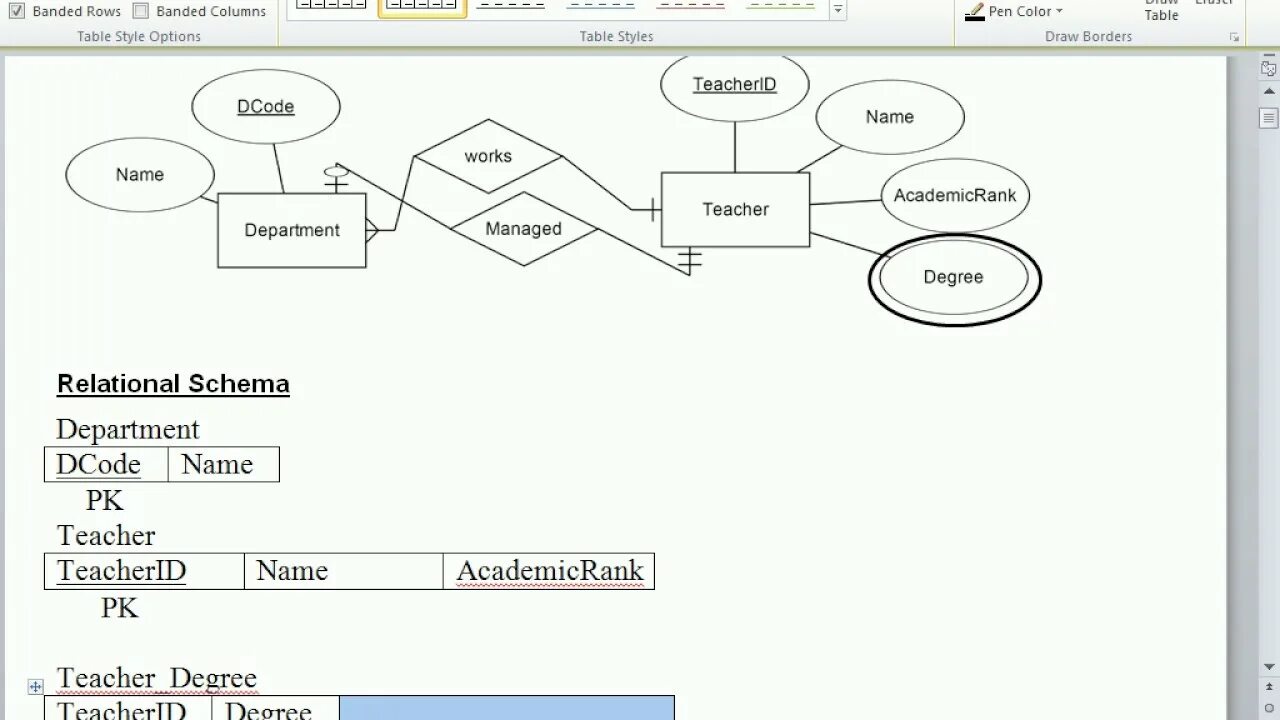Select the works relationship diamond
The width and height of the screenshot is (1280, 720).
[x=488, y=156]
